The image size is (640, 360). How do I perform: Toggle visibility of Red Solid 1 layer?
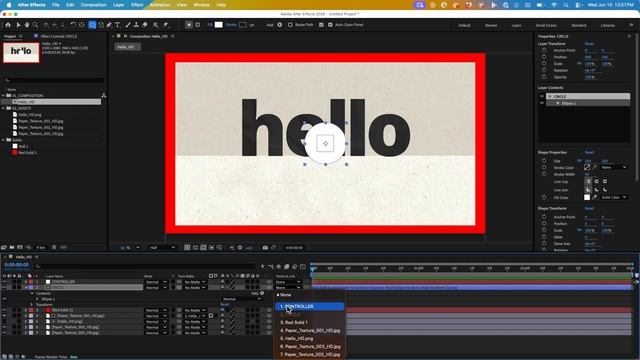pos(4,310)
